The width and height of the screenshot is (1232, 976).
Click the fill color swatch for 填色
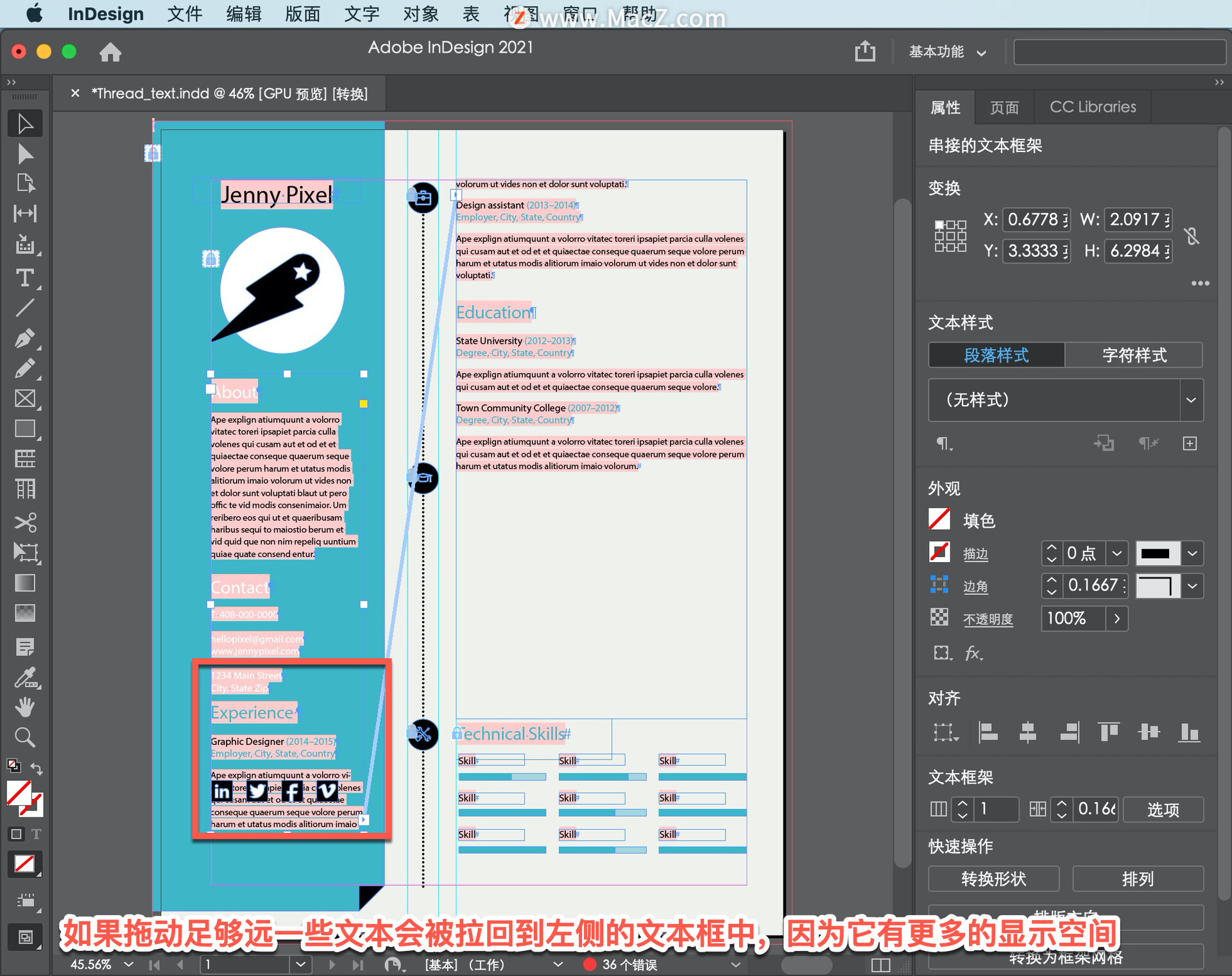pos(939,519)
